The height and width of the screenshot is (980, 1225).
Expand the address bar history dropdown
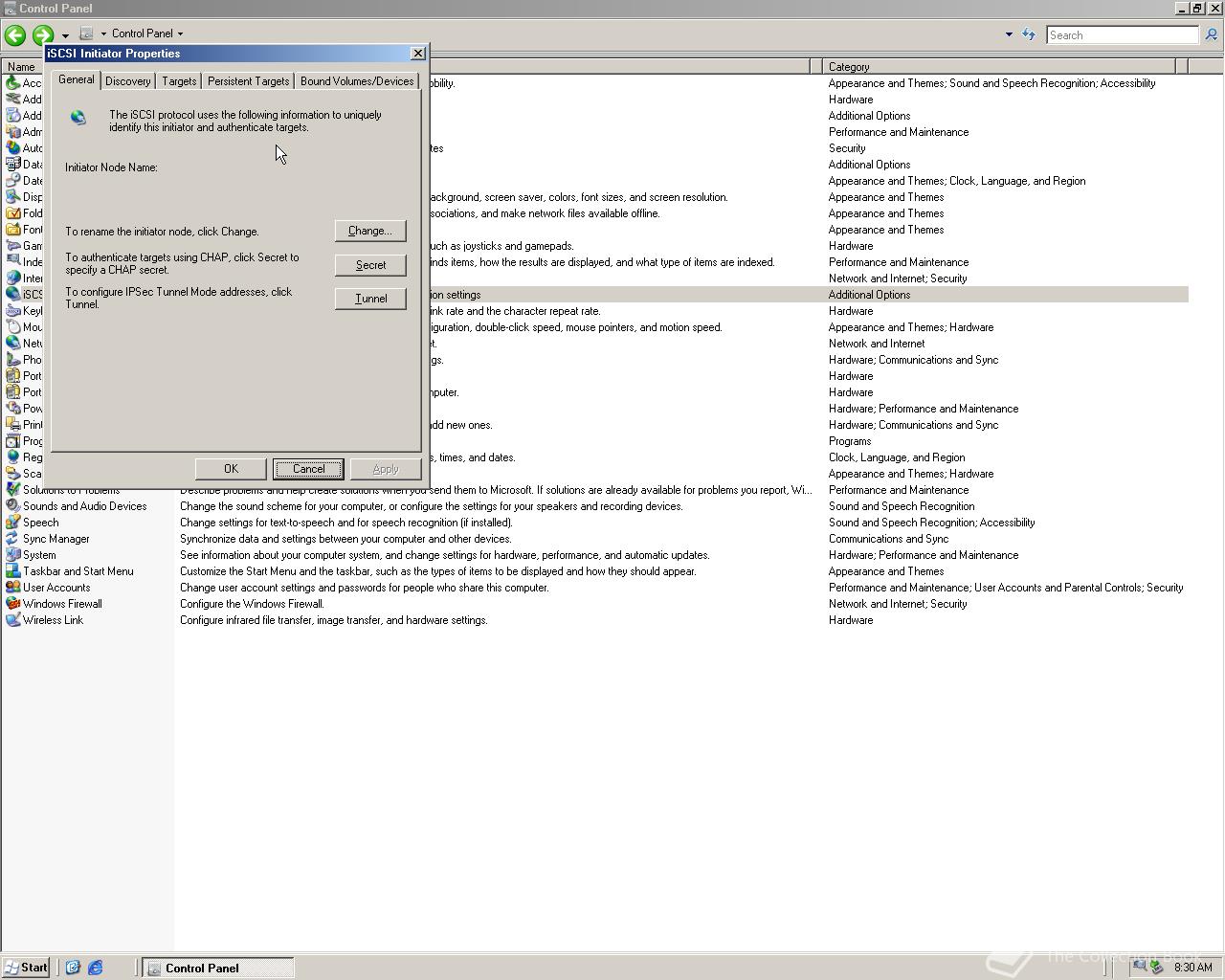click(x=1009, y=34)
